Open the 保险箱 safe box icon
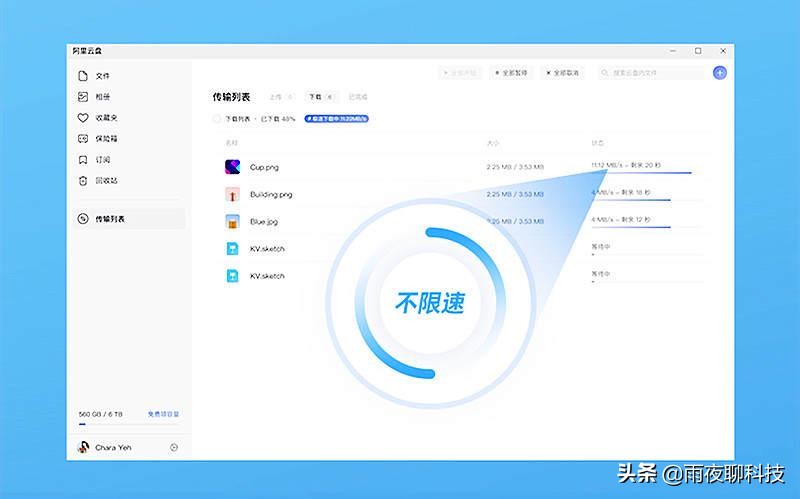The image size is (800, 499). pos(83,138)
